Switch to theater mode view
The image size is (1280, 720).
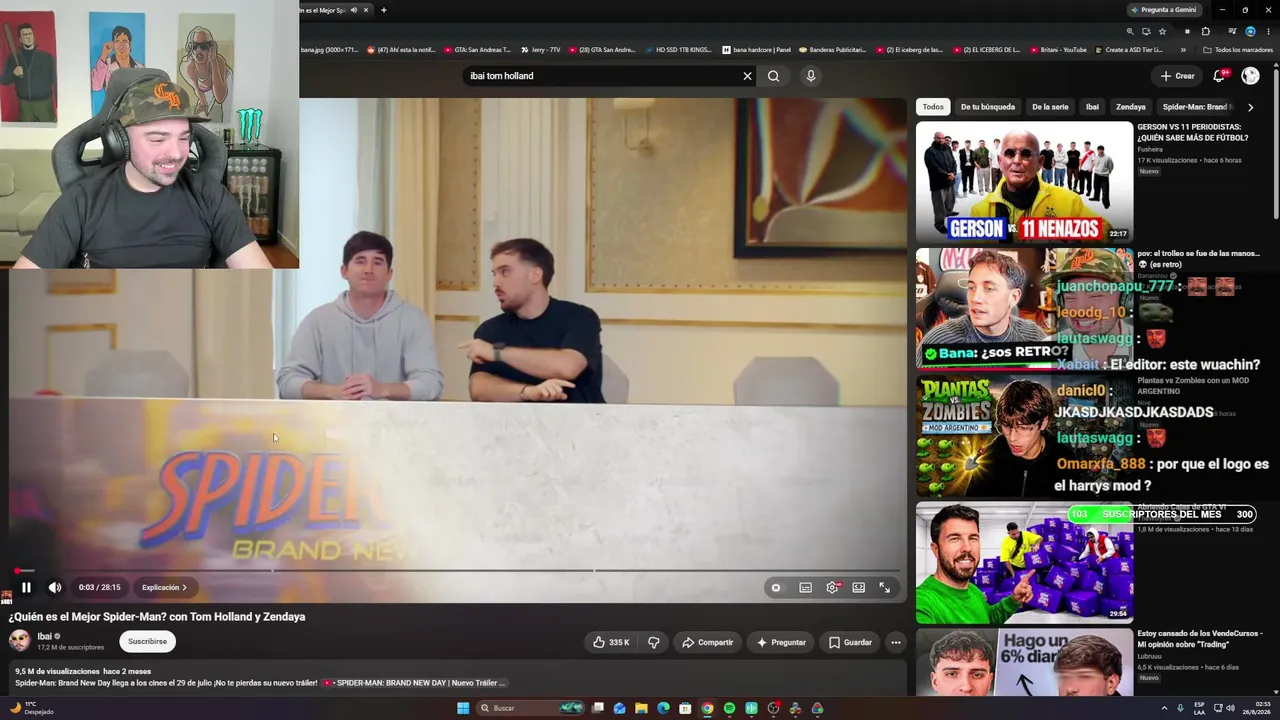pyautogui.click(x=858, y=588)
